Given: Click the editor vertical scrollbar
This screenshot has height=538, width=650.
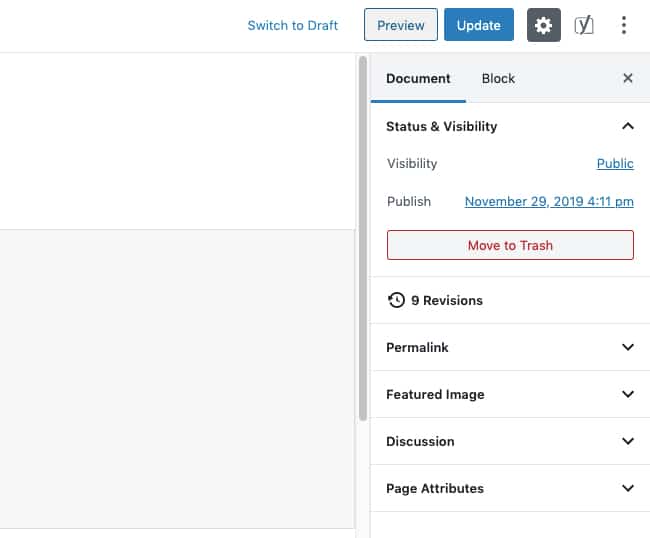Looking at the screenshot, I should point(363,238).
